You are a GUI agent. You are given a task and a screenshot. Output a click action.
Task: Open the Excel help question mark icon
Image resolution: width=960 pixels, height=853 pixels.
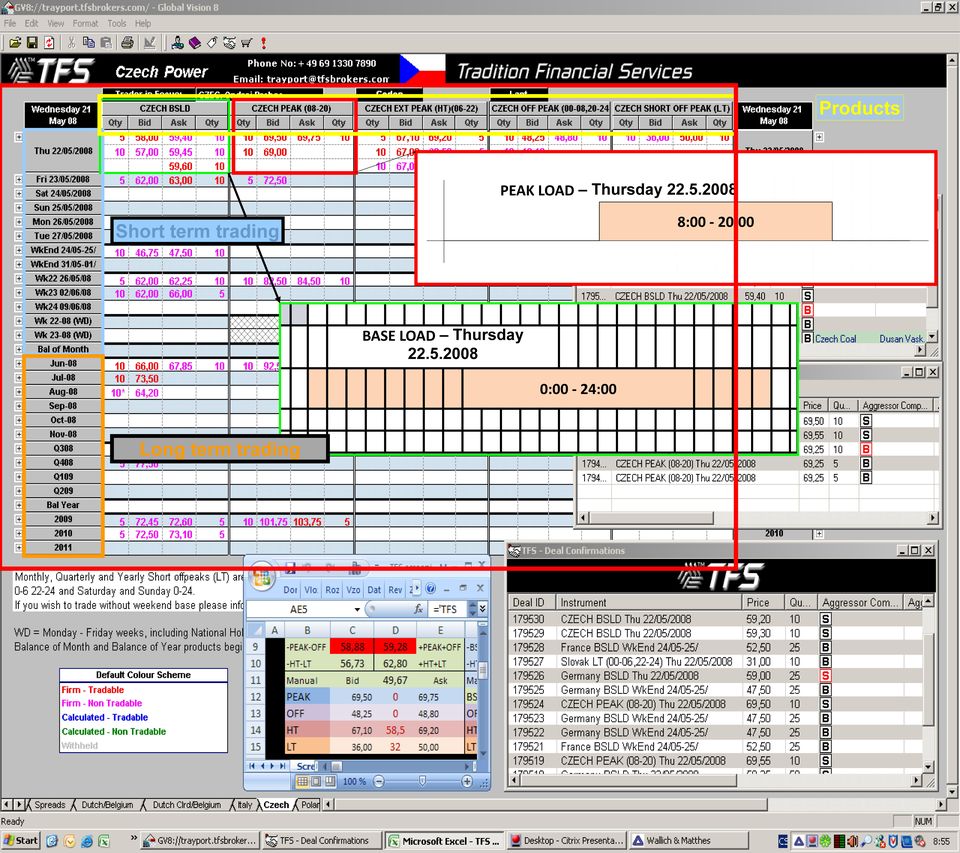pyautogui.click(x=430, y=589)
